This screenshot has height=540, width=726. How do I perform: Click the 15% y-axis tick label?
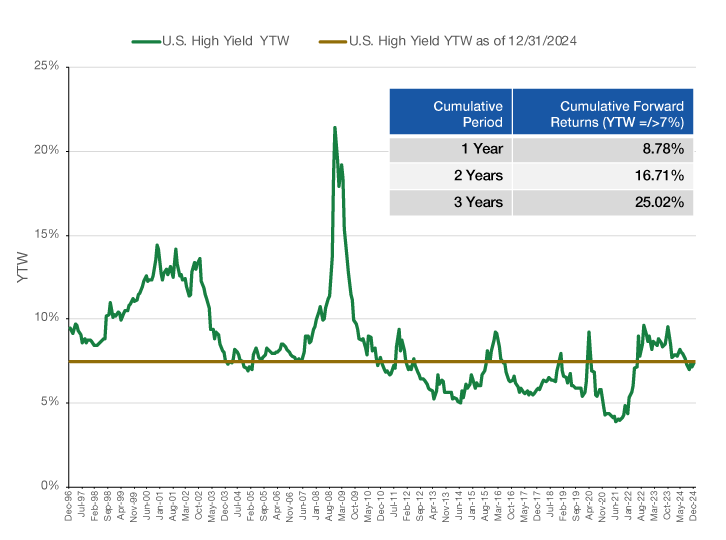click(x=46, y=235)
